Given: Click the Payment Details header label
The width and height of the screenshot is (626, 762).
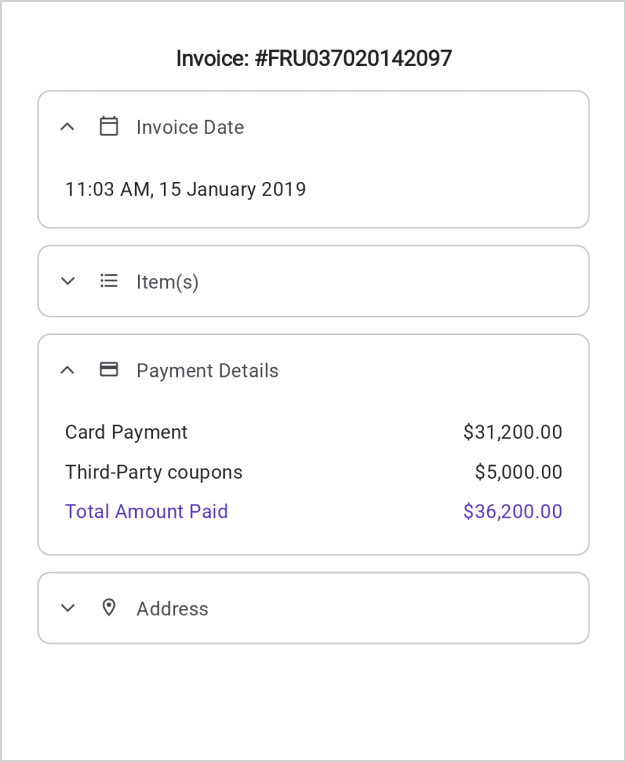Looking at the screenshot, I should click(x=207, y=371).
